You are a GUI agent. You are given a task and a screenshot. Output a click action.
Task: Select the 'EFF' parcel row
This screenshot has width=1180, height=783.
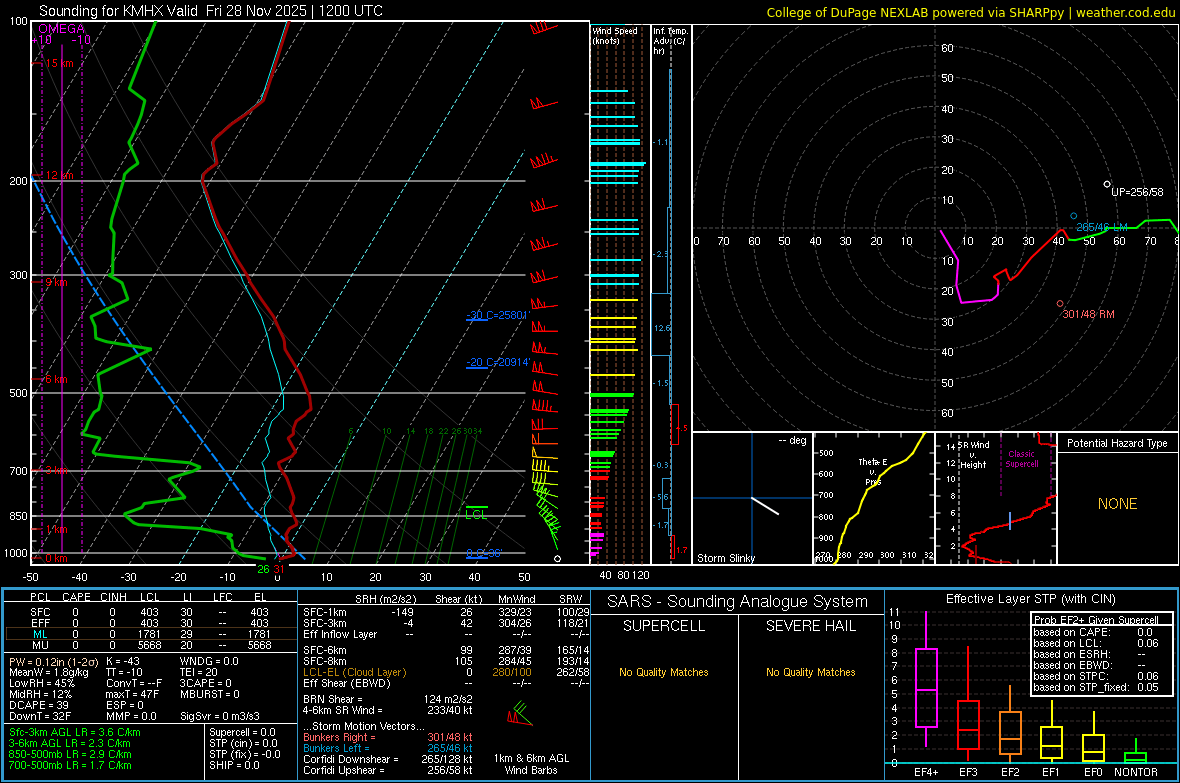149,623
